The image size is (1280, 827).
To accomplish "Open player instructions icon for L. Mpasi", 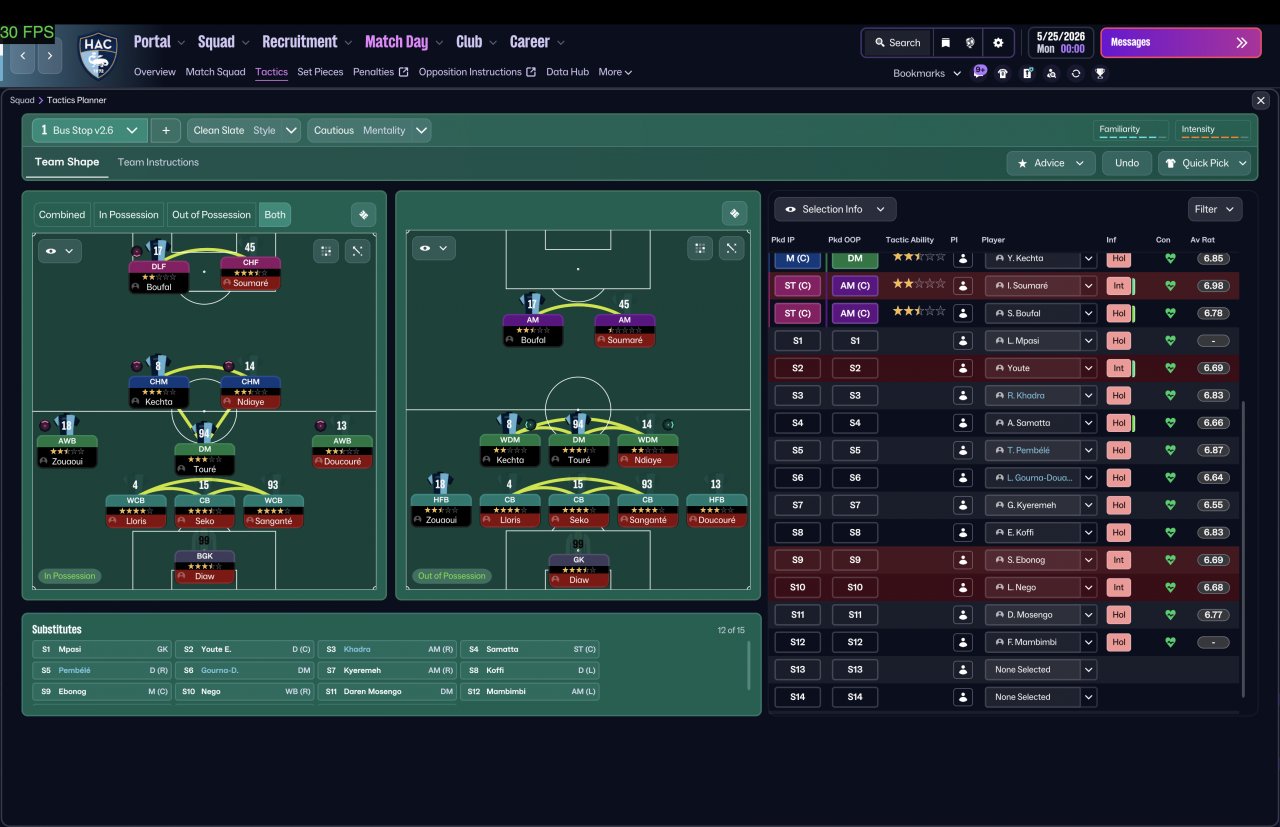I will tap(963, 341).
